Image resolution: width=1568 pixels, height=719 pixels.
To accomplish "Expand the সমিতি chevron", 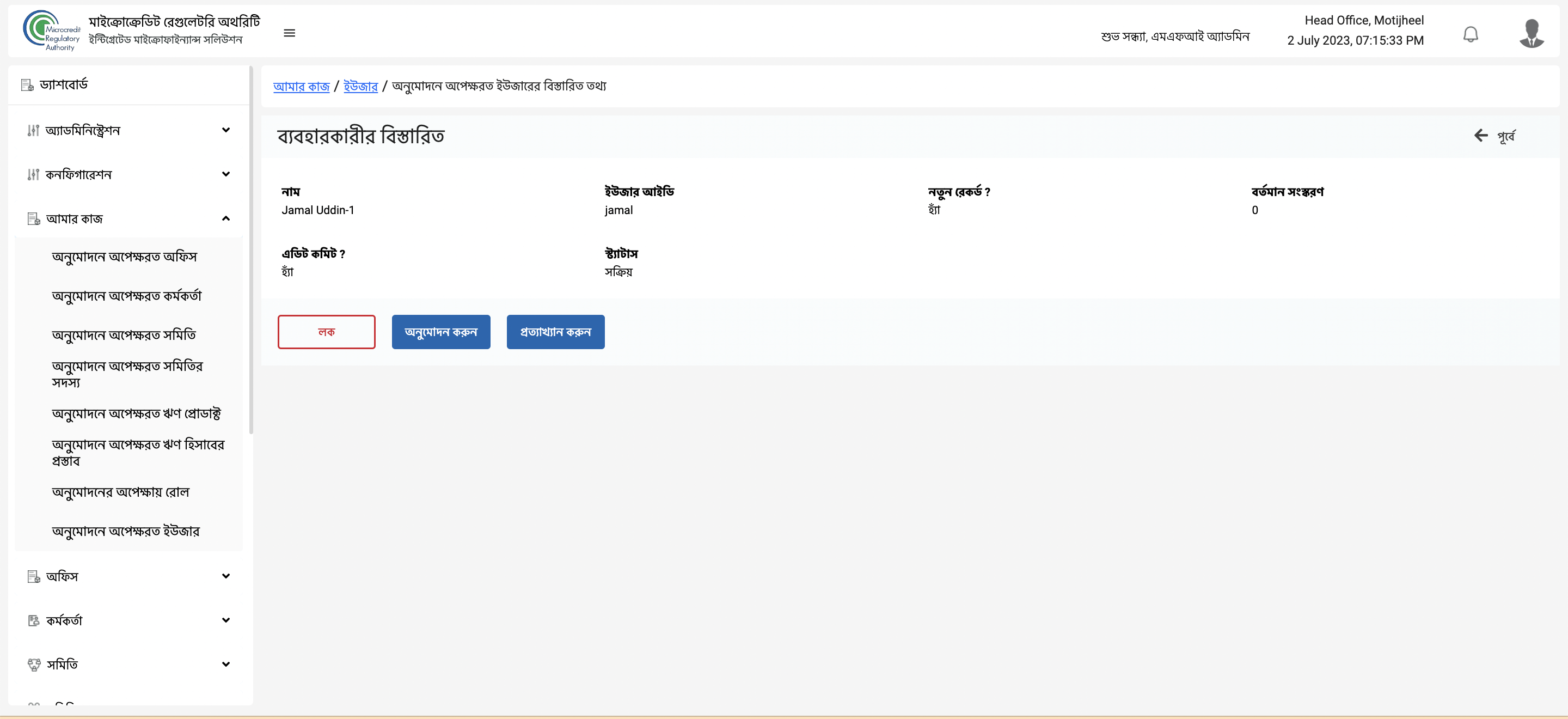I will 226,664.
